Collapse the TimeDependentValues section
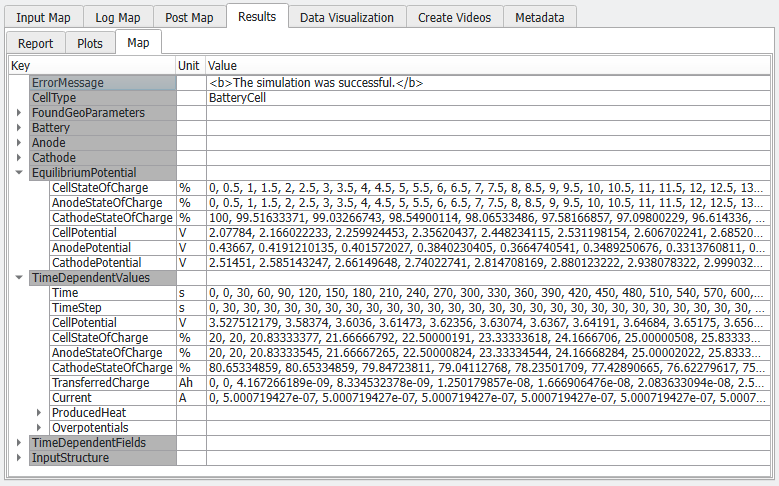 (19, 277)
